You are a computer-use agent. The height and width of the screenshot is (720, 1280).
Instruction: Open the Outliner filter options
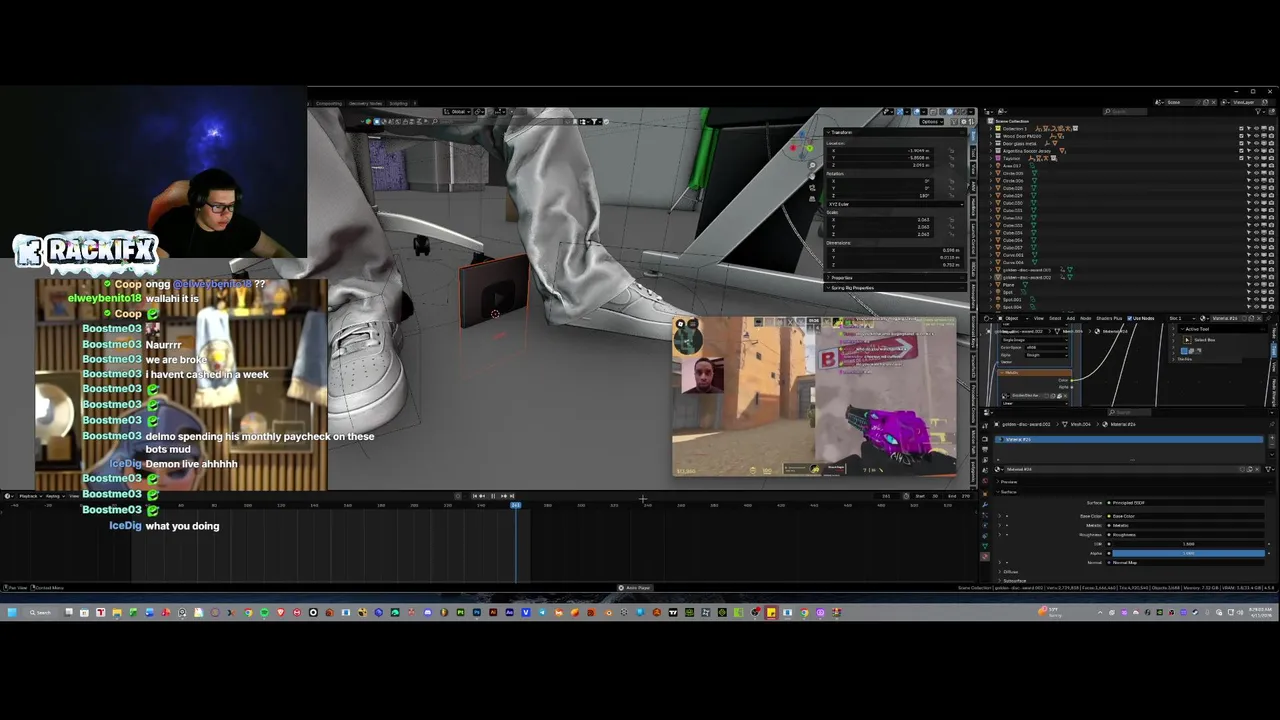pos(1258,112)
